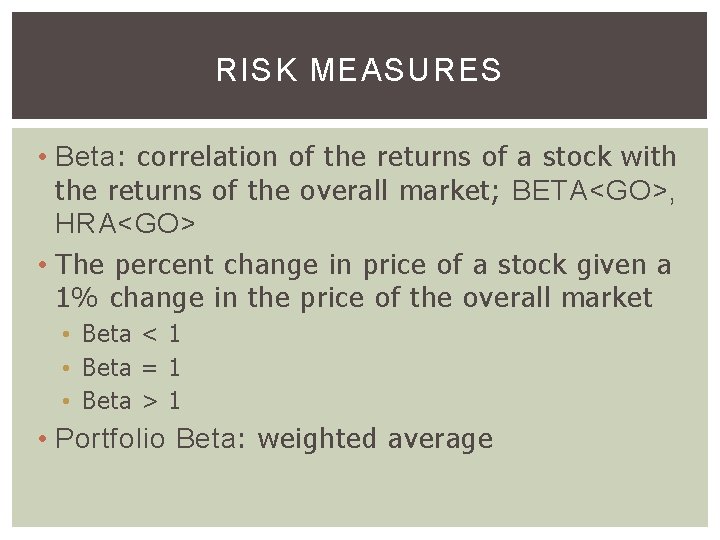
Task: Click the RISK MEASURES slide title
Action: [x=359, y=70]
